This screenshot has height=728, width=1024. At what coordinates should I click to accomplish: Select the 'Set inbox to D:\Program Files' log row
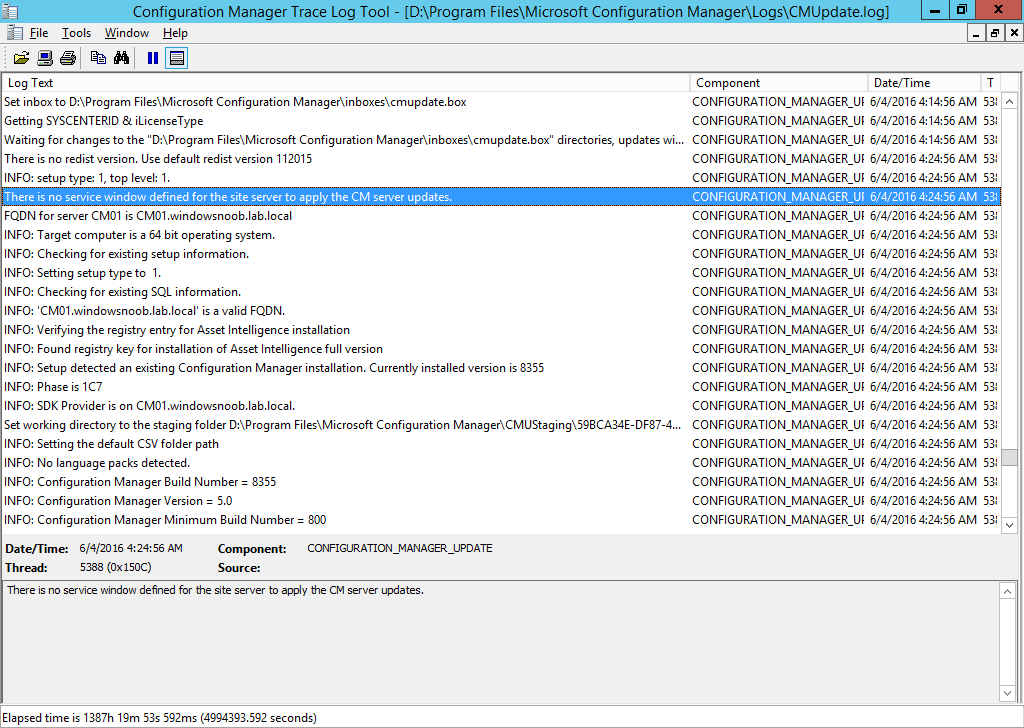pos(502,102)
